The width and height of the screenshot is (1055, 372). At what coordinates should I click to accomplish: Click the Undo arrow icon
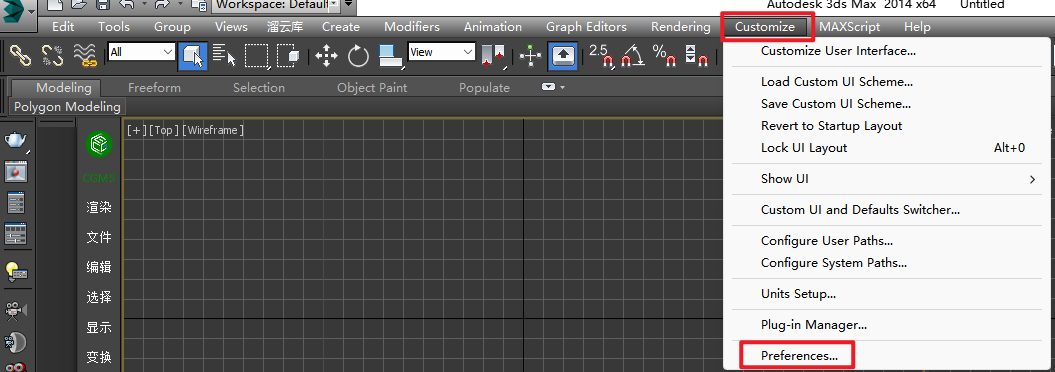126,5
